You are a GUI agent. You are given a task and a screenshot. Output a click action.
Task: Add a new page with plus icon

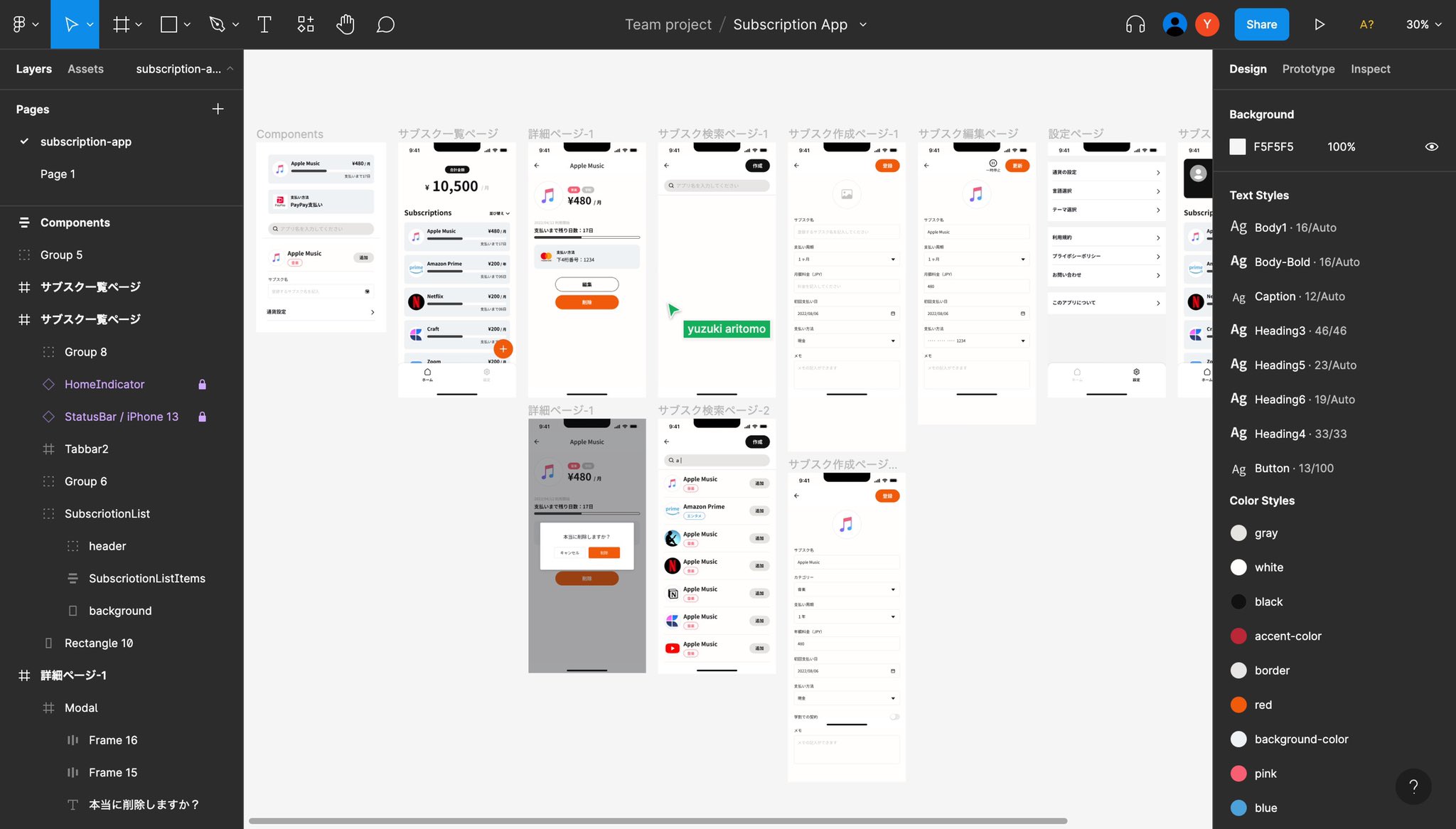[218, 109]
